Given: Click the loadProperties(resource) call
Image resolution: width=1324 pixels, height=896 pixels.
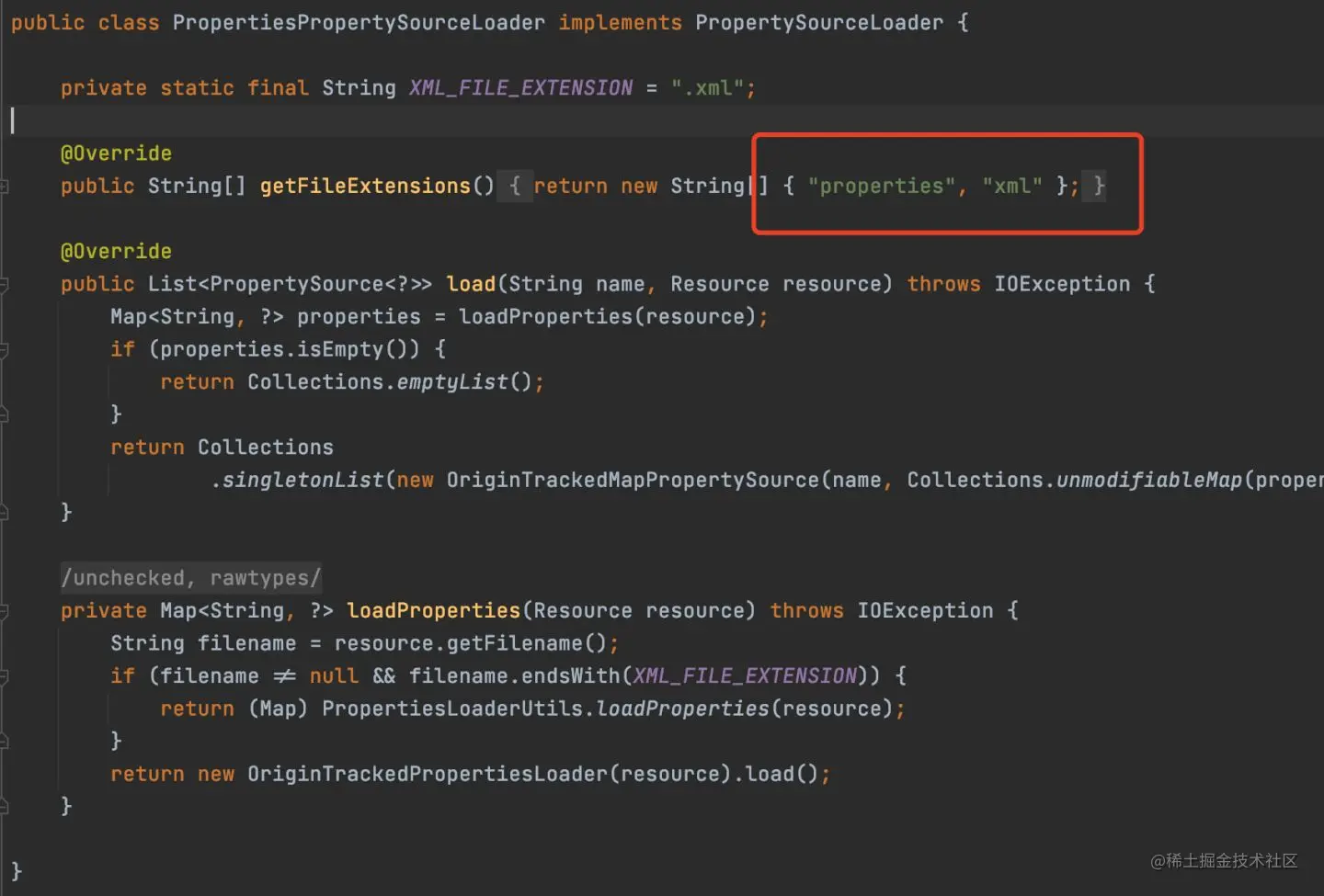Looking at the screenshot, I should [608, 317].
